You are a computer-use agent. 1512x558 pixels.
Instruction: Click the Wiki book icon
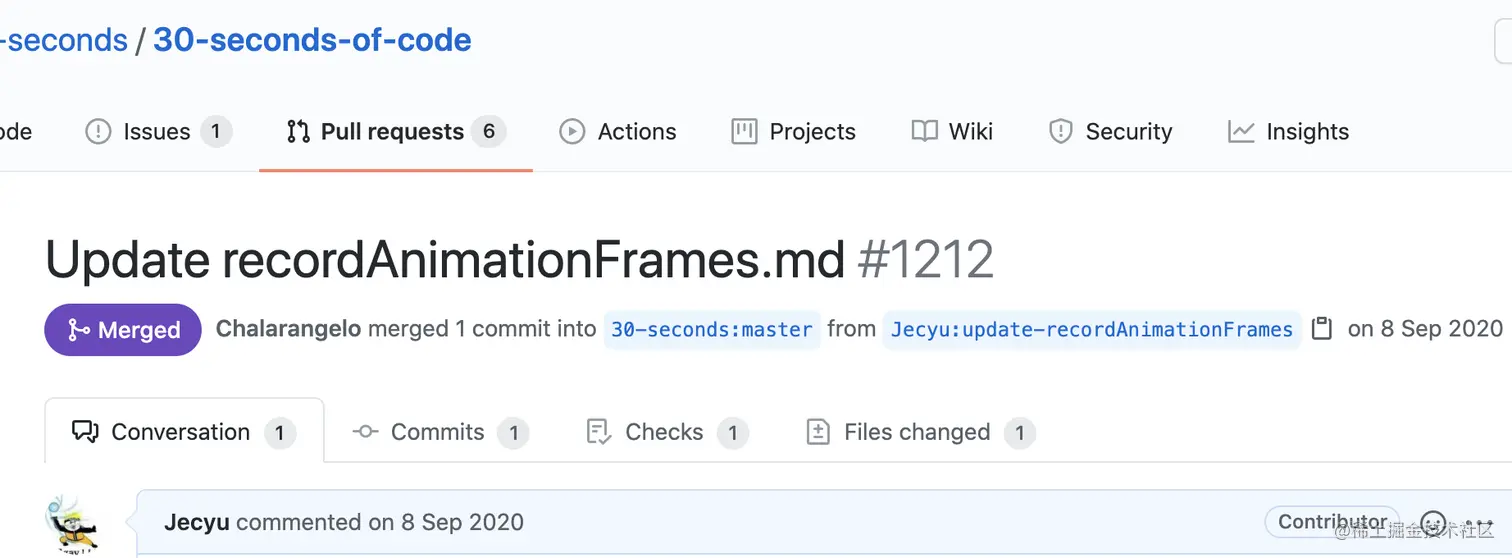point(925,132)
